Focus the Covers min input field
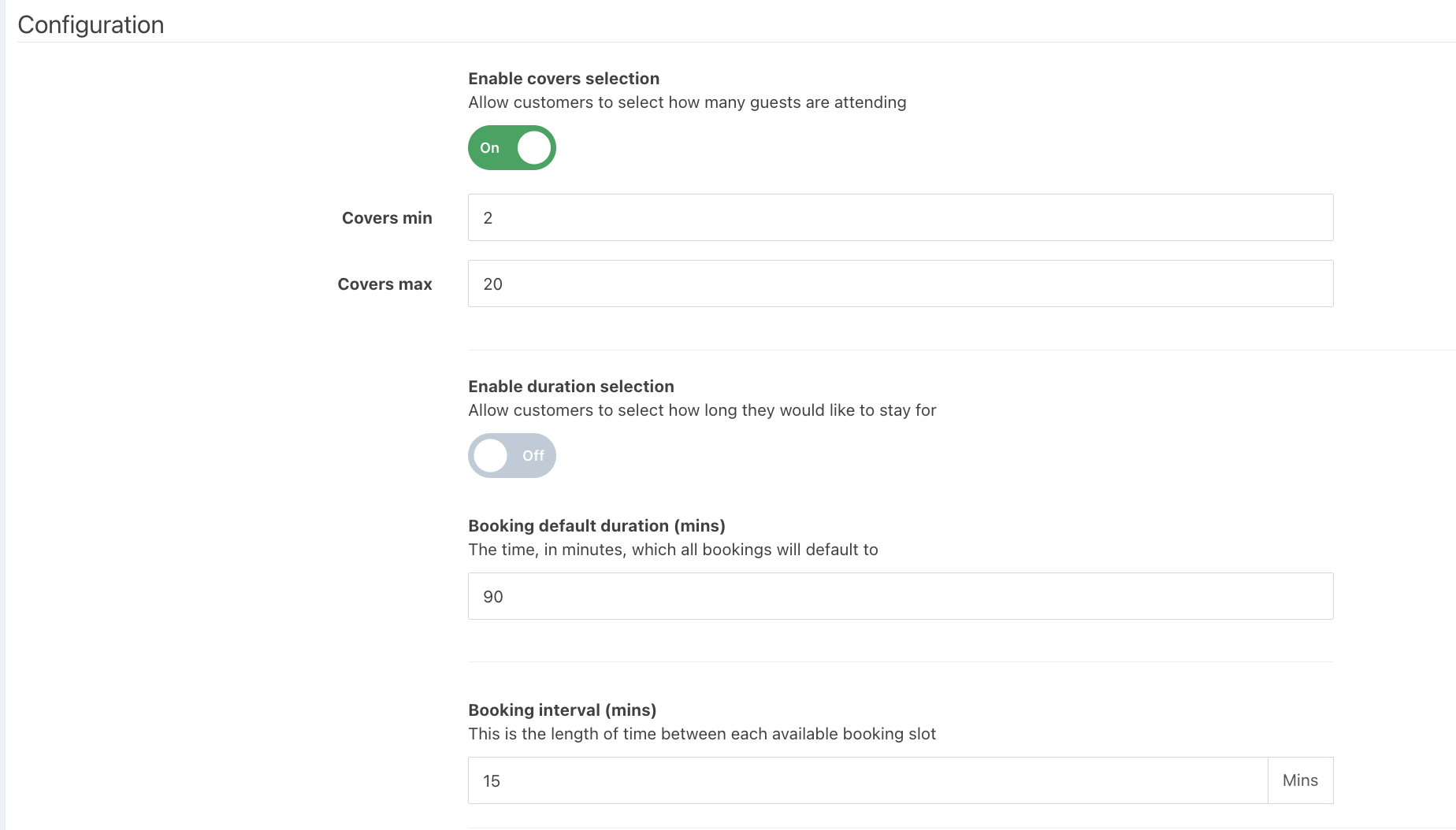 (x=900, y=217)
